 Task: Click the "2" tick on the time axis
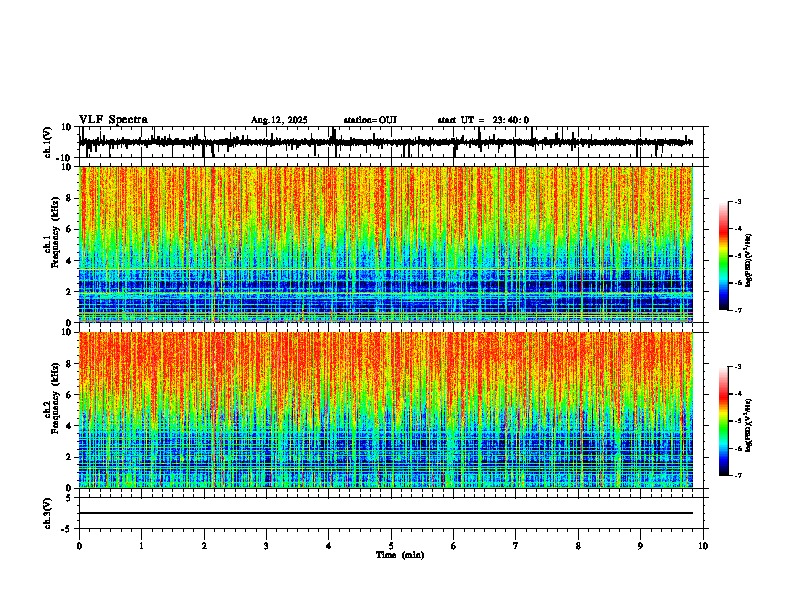(x=204, y=546)
